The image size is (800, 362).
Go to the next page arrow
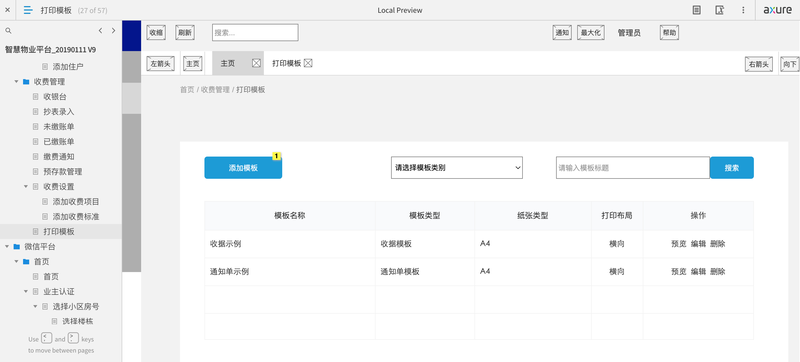(x=113, y=31)
